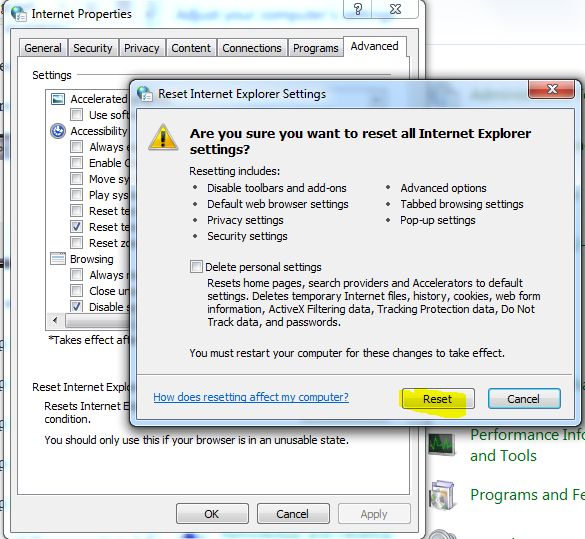Click the 'Accelerated' category label
This screenshot has height=539, width=585.
coord(99,99)
